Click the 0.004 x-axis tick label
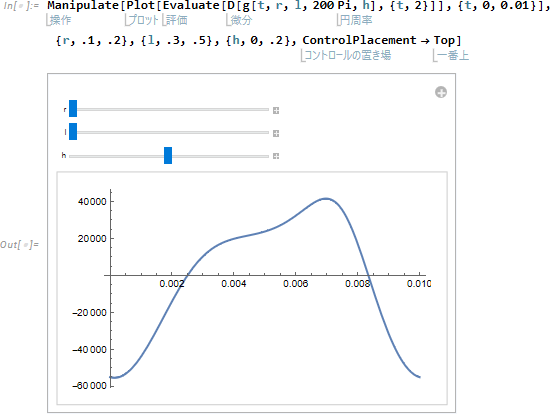550x414 pixels. (234, 284)
